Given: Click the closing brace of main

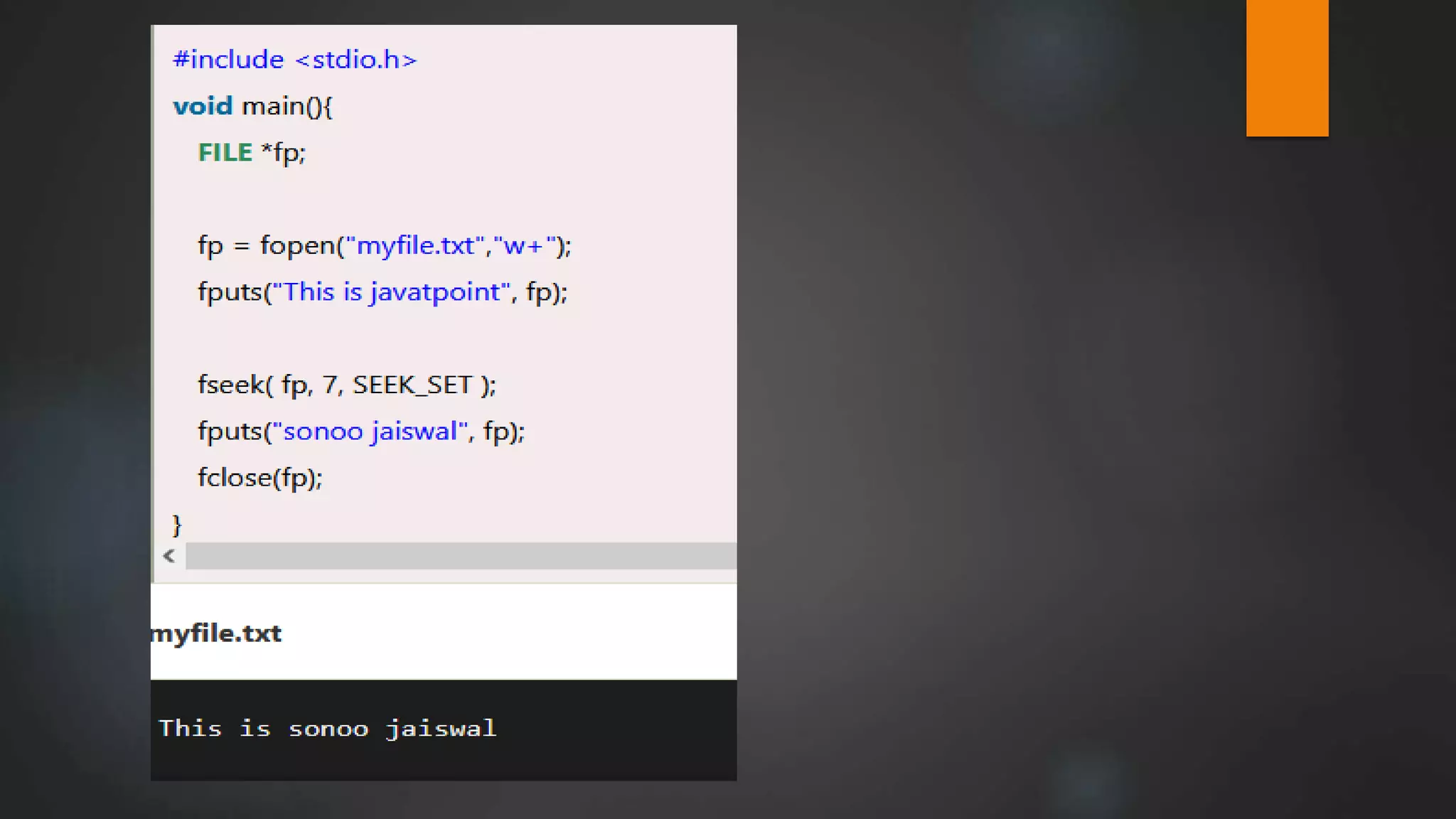Looking at the screenshot, I should pos(177,525).
